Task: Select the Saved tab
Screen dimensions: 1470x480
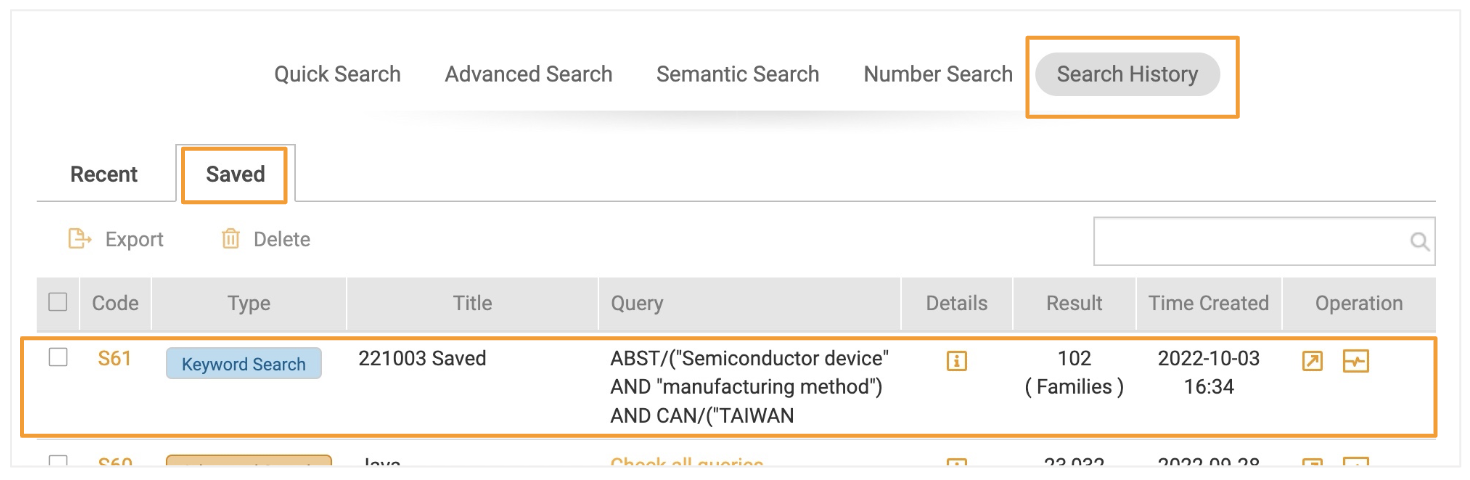Action: coord(235,174)
